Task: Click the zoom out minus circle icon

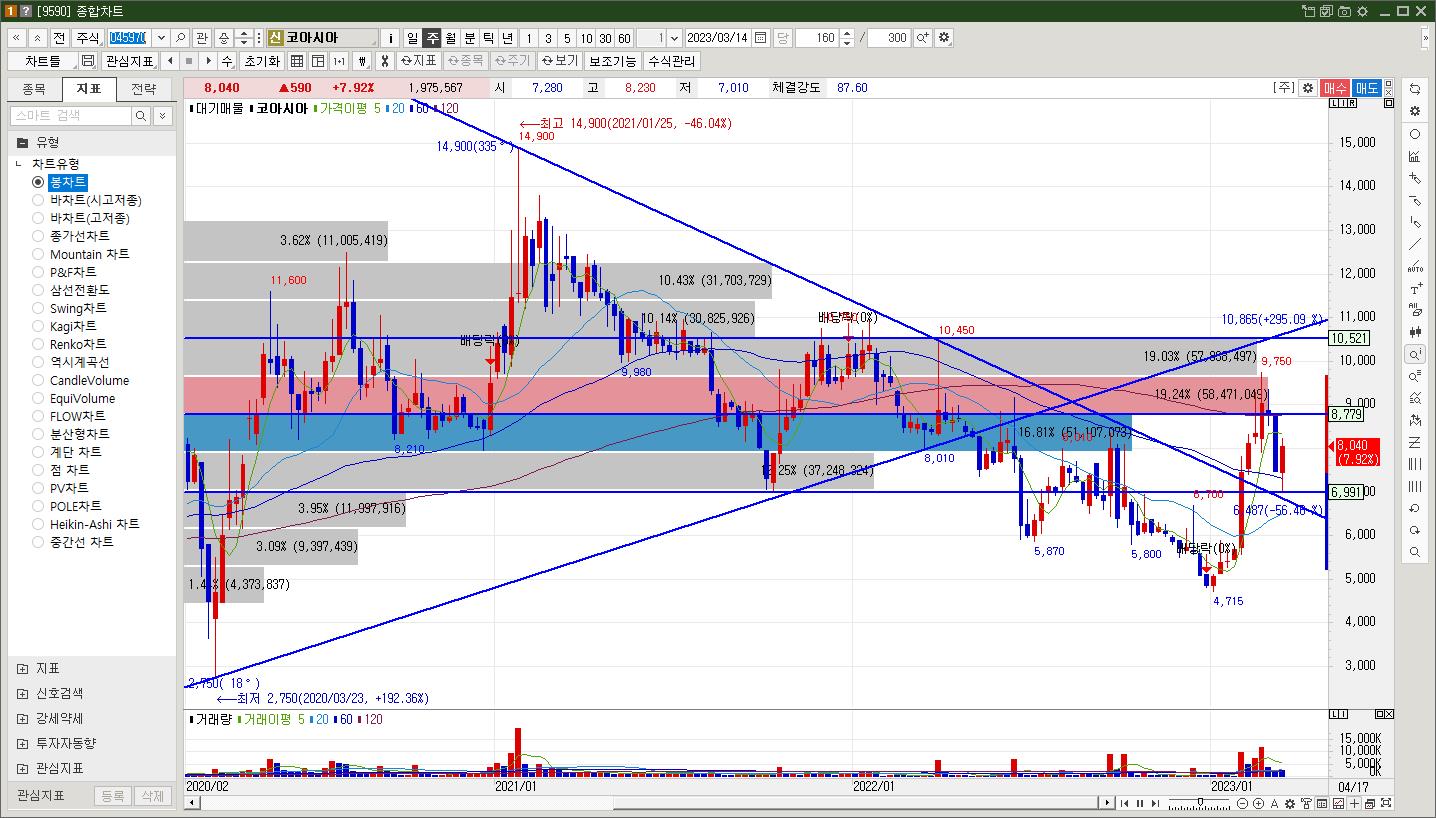Action: [1240, 803]
